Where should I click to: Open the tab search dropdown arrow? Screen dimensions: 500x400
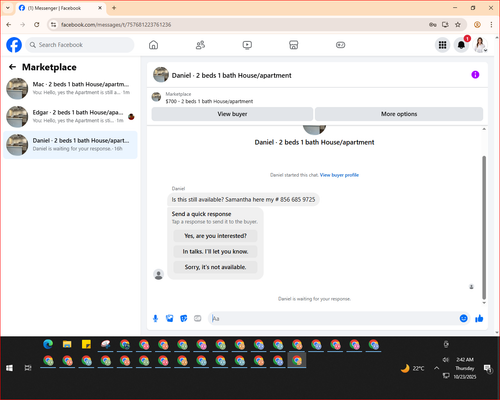[8, 8]
